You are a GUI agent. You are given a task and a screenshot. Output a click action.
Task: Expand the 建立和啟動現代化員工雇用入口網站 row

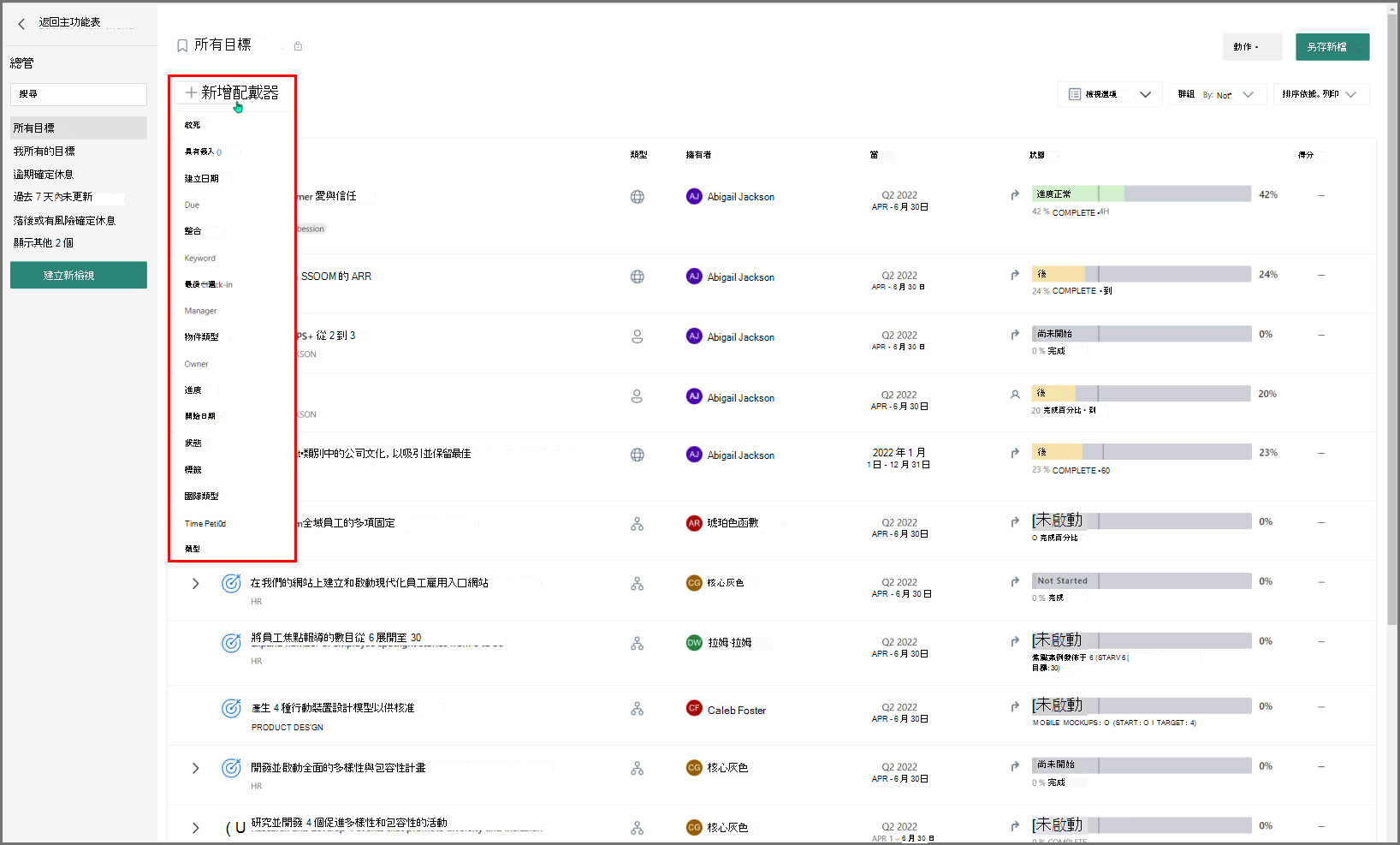coord(195,584)
